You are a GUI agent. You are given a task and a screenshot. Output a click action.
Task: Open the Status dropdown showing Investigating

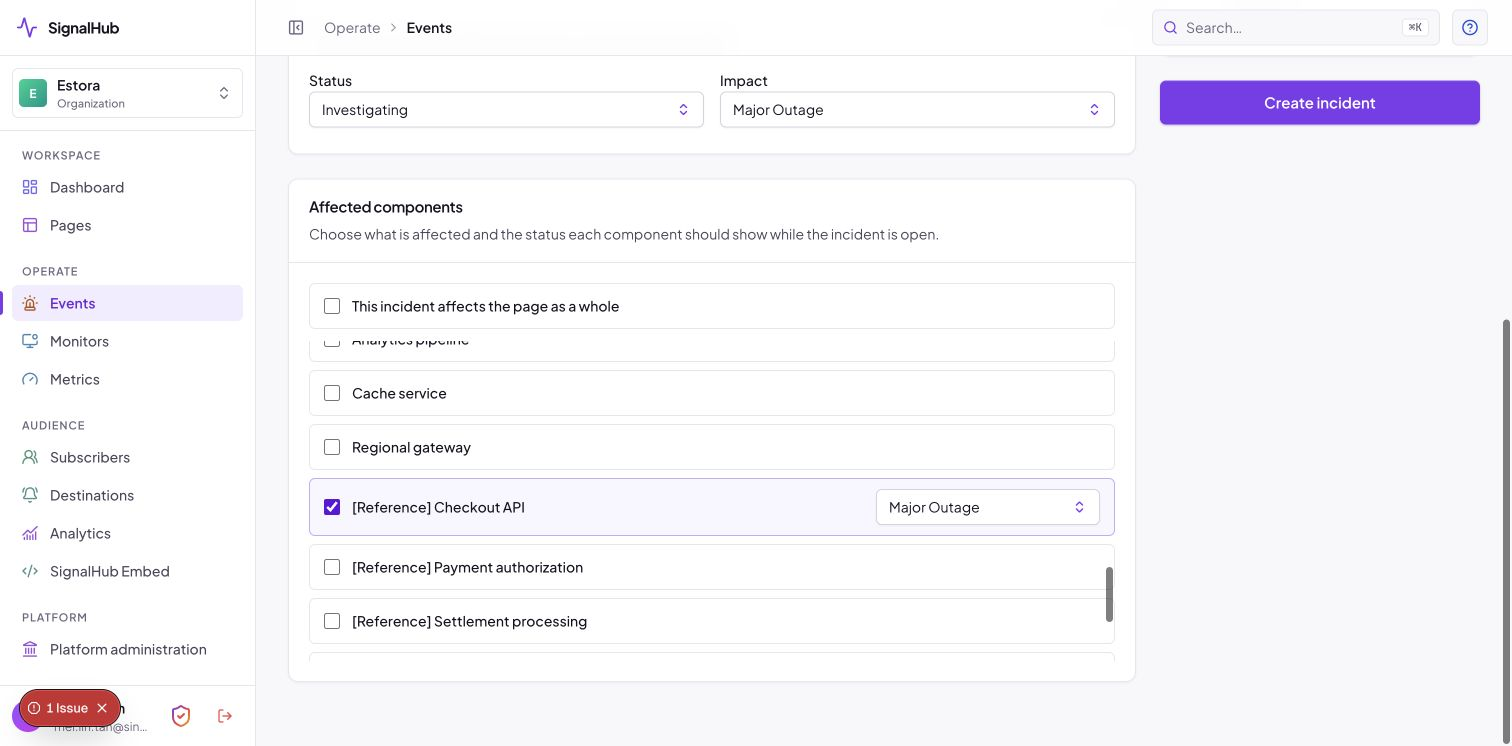tap(506, 110)
